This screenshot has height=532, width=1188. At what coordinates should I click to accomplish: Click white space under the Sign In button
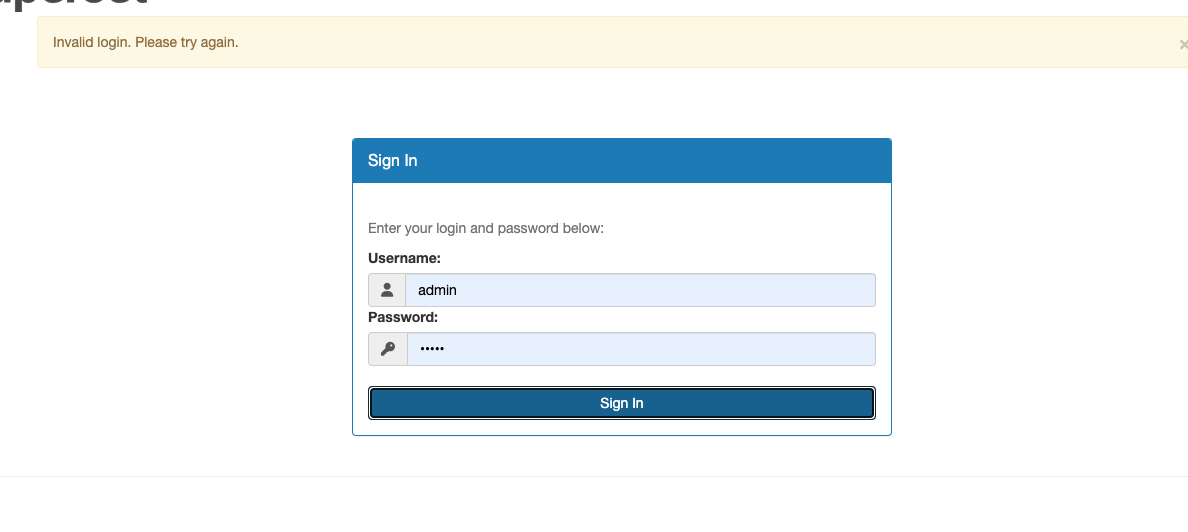pos(621,427)
